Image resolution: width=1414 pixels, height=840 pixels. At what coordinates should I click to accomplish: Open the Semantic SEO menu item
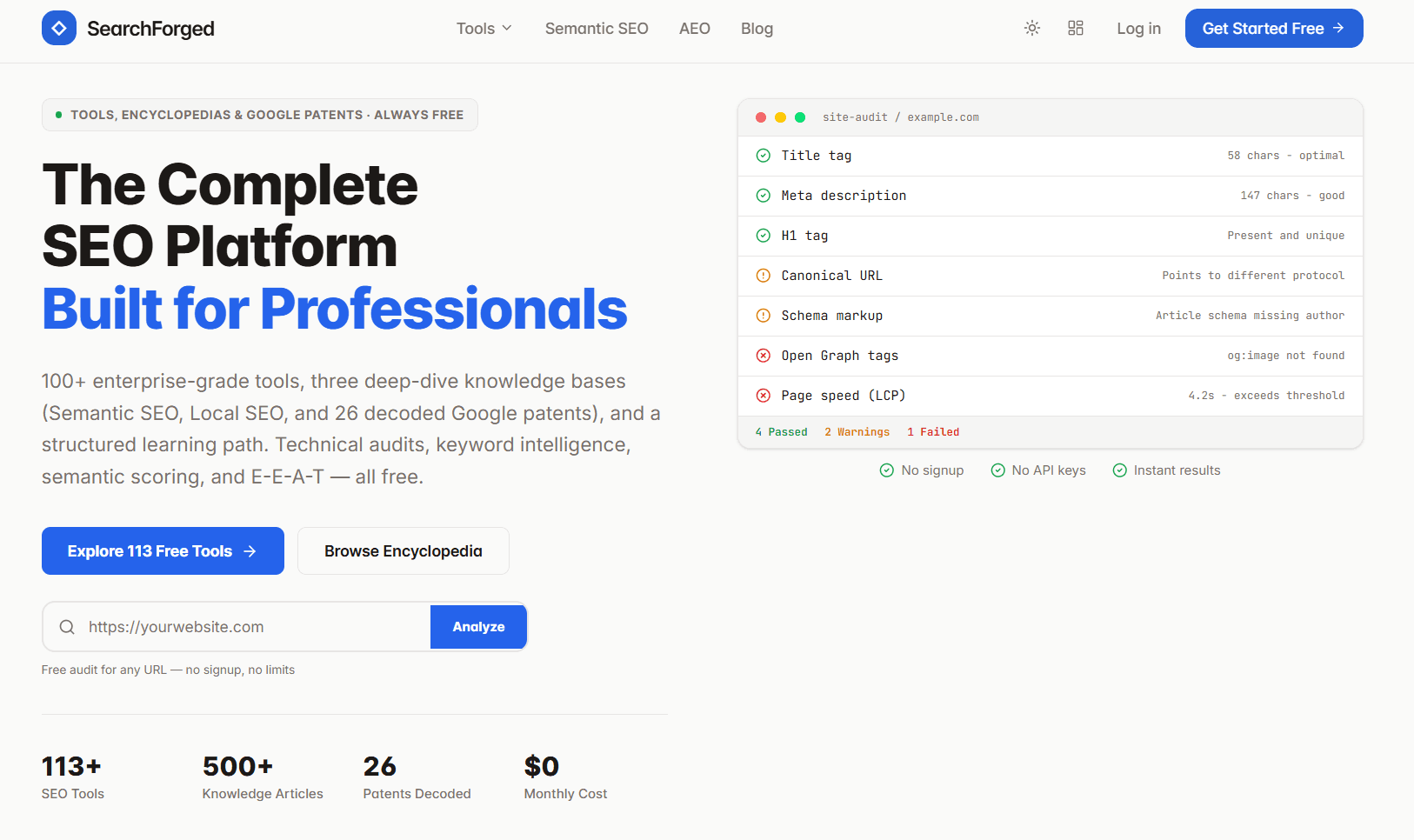[x=597, y=28]
